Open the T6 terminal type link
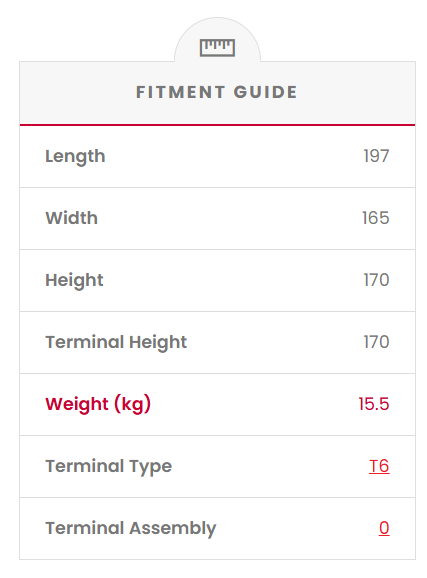The height and width of the screenshot is (578, 427). pos(379,466)
